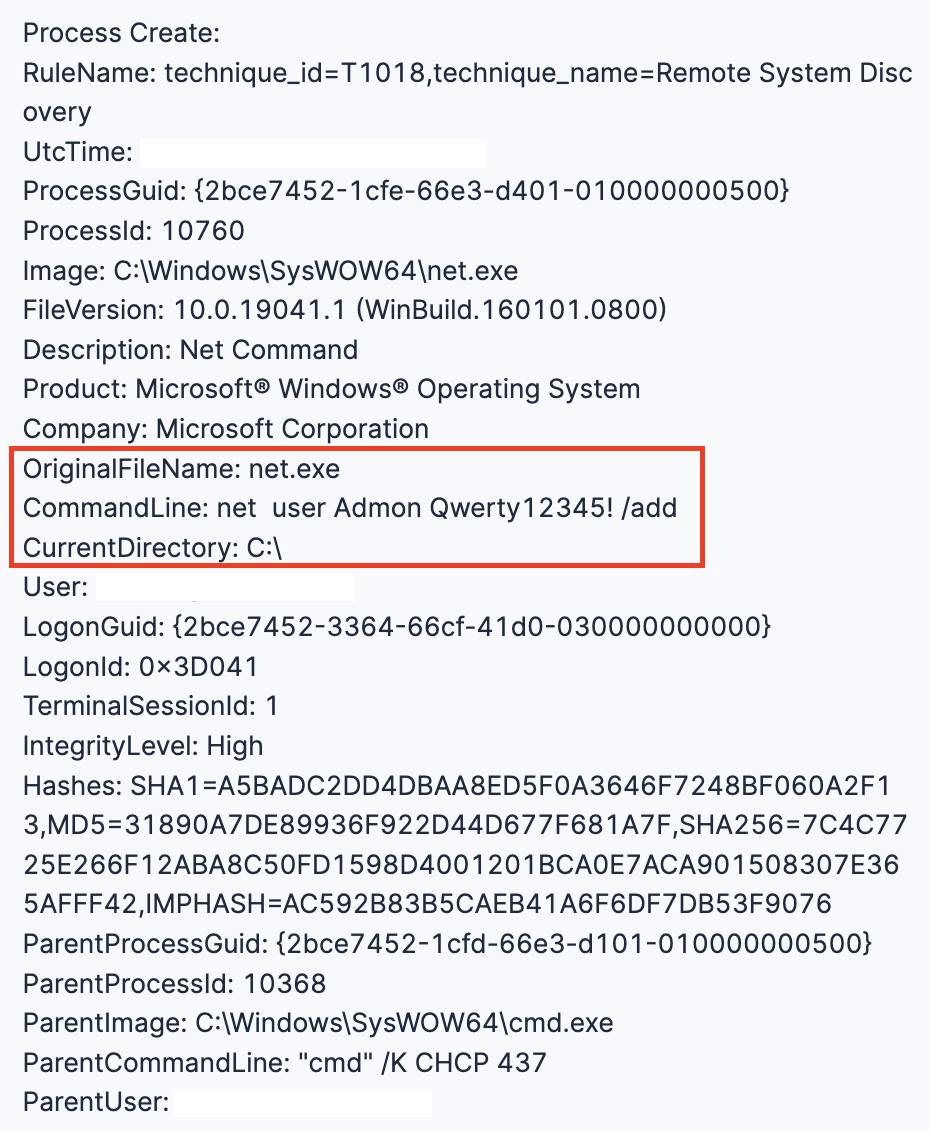
Task: Click the OriginalFileName net.exe line
Action: (x=181, y=469)
